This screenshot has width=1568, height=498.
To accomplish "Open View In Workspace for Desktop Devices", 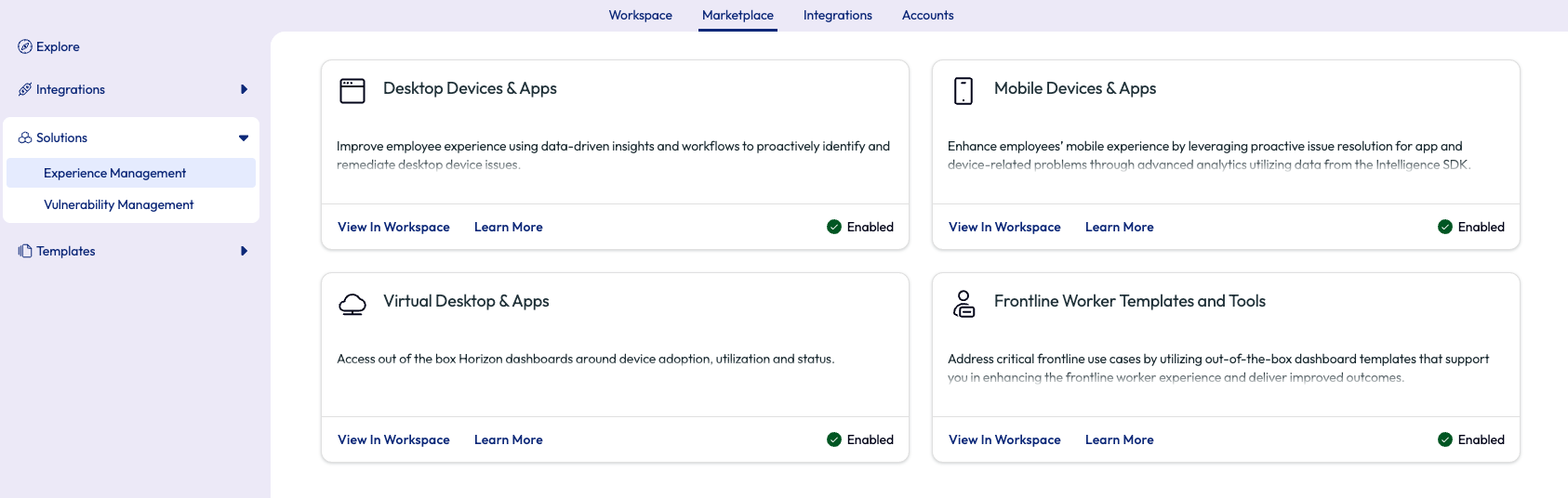I will pyautogui.click(x=393, y=227).
